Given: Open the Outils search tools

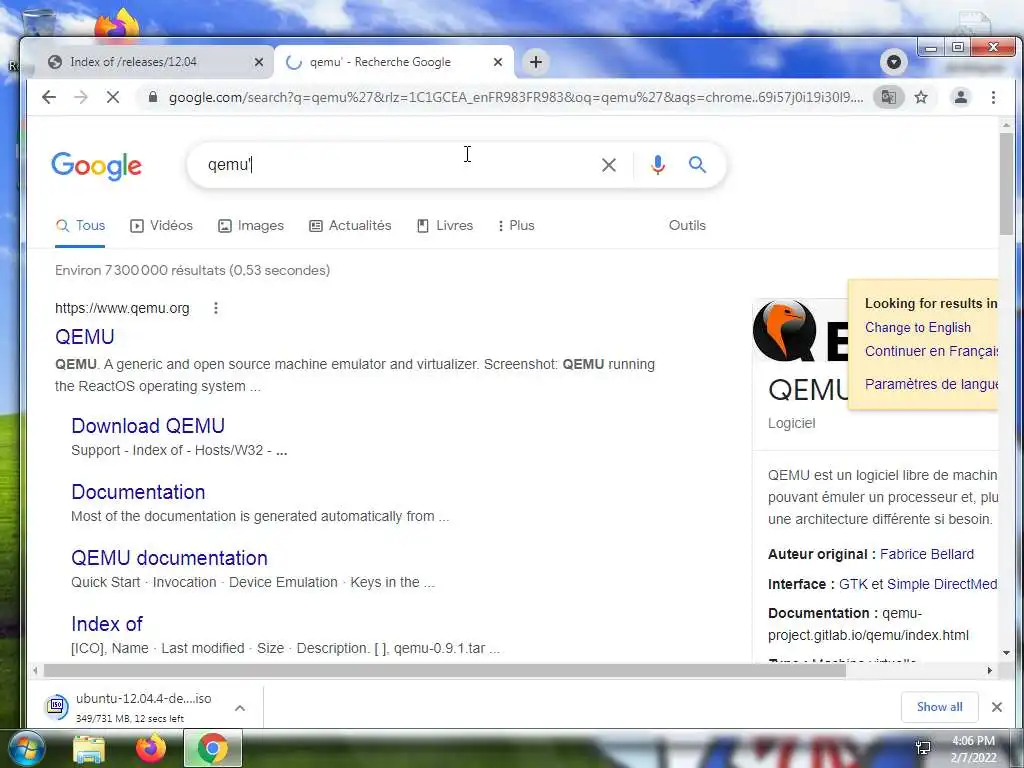Looking at the screenshot, I should (687, 225).
